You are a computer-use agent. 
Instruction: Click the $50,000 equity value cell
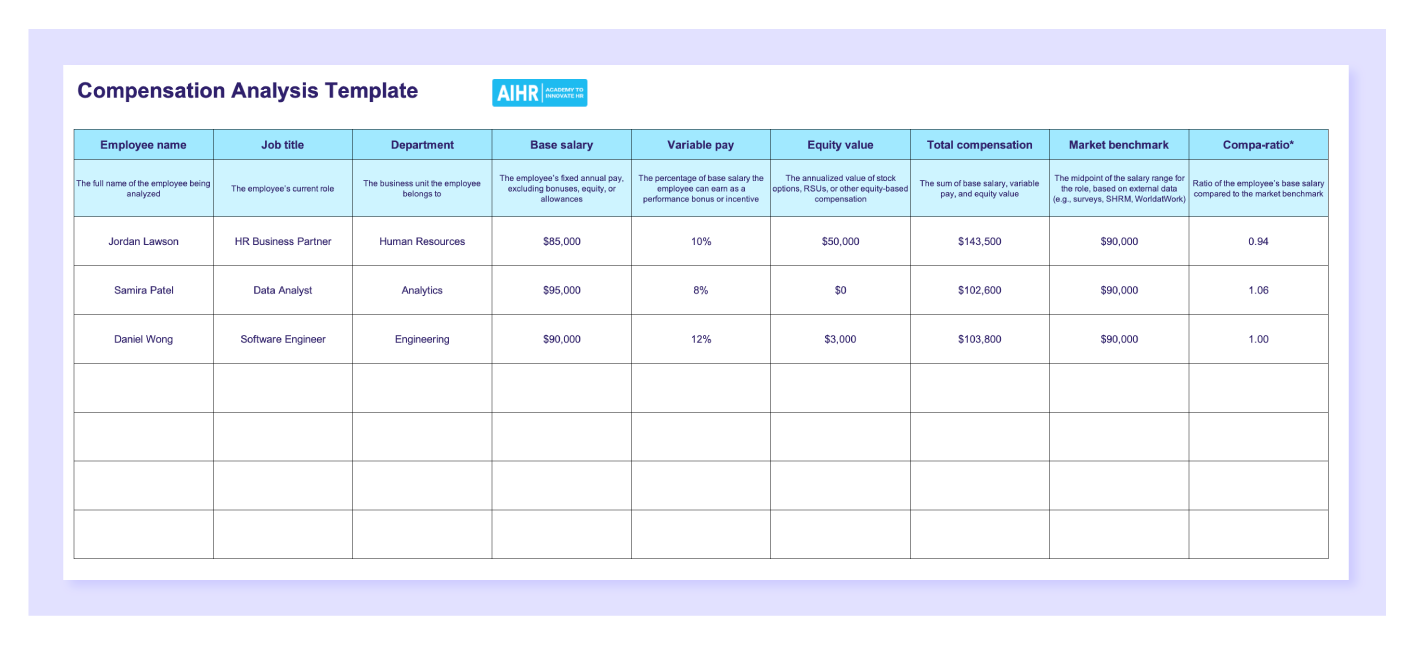840,241
